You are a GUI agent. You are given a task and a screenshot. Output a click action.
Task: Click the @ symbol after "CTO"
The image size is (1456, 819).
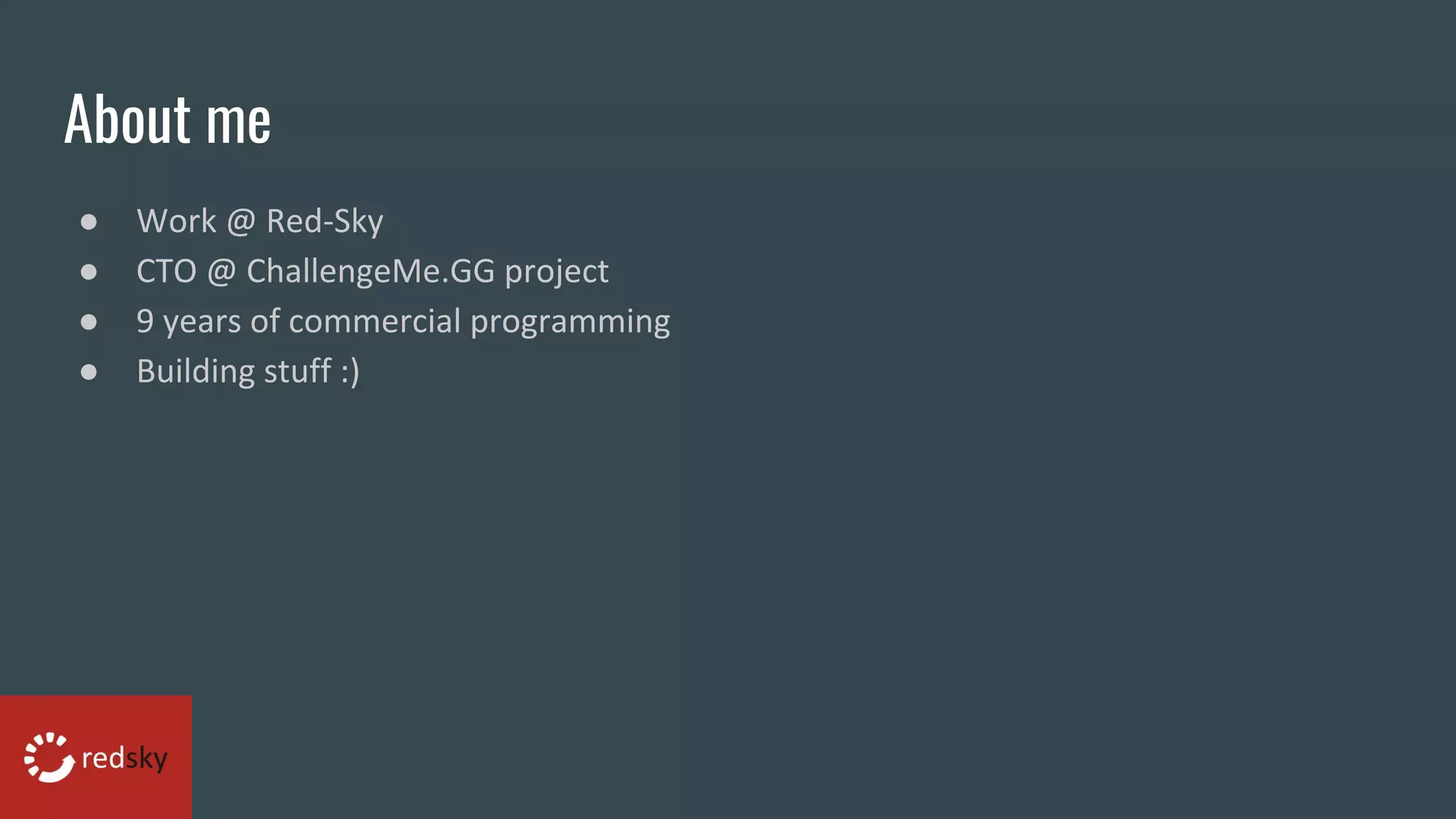pyautogui.click(x=221, y=272)
